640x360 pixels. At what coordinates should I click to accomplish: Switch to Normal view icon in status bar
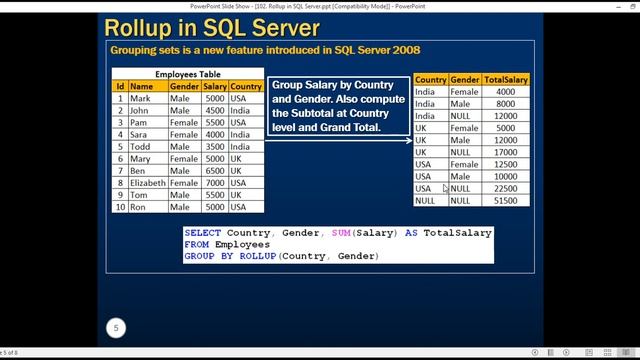[589, 352]
